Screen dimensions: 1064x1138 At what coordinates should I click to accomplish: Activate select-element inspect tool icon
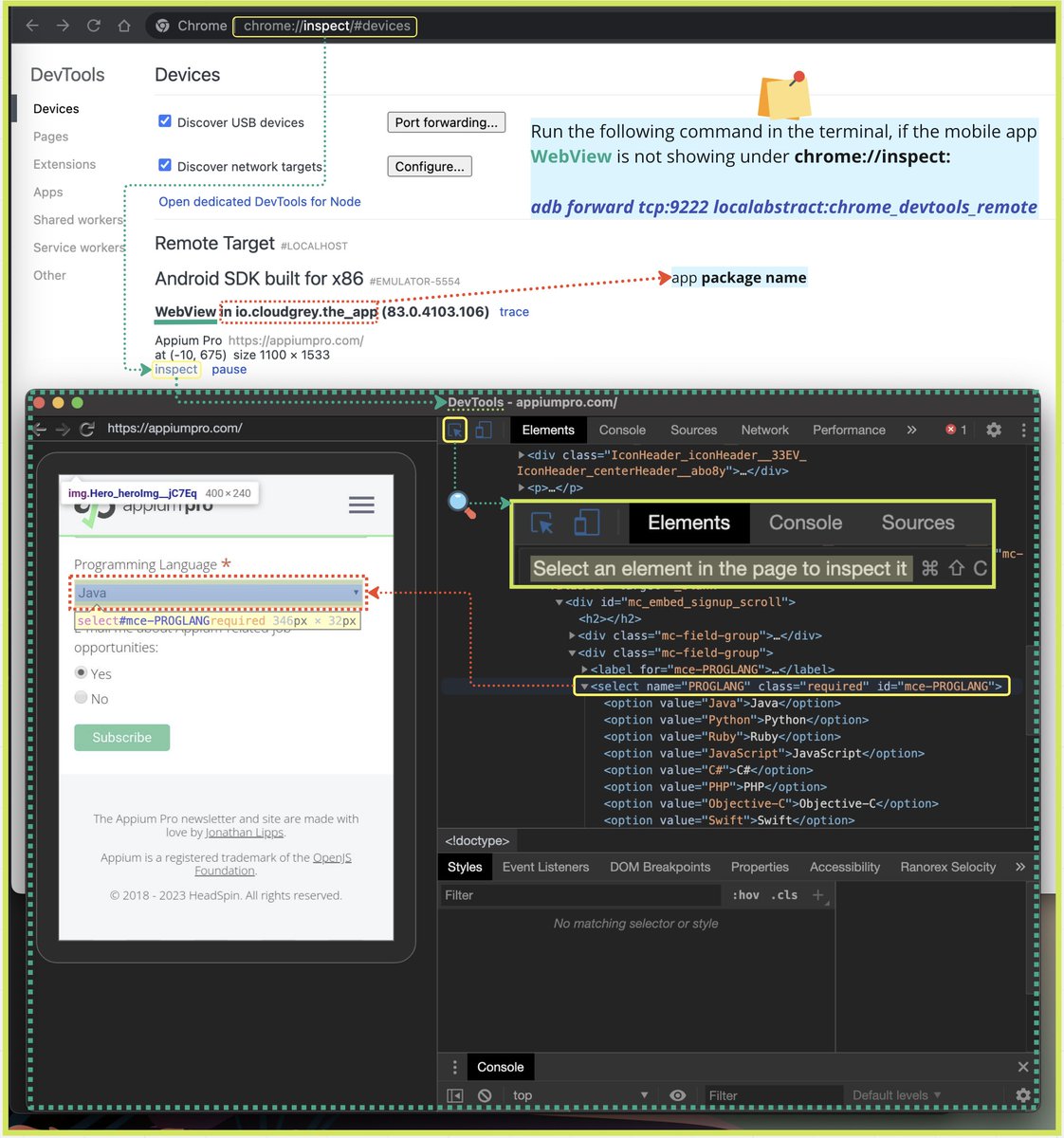[x=455, y=431]
